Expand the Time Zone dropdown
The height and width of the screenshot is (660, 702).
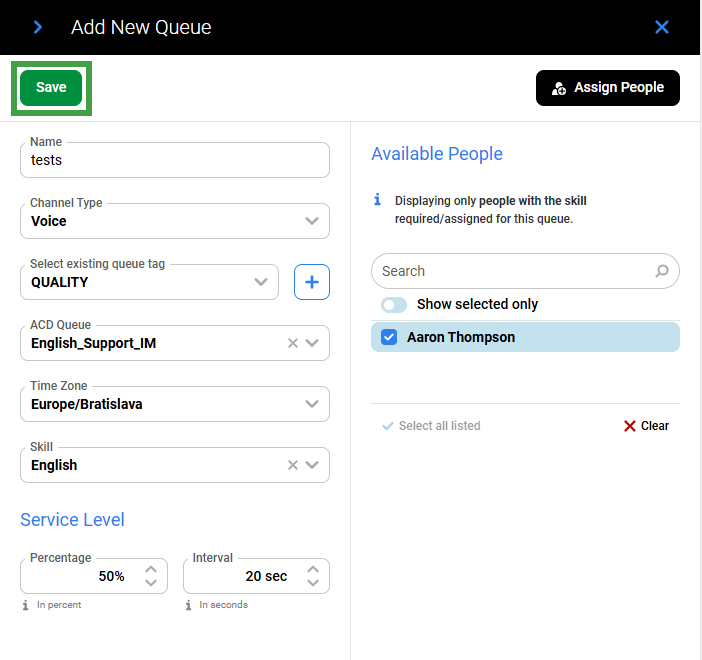pyautogui.click(x=312, y=404)
